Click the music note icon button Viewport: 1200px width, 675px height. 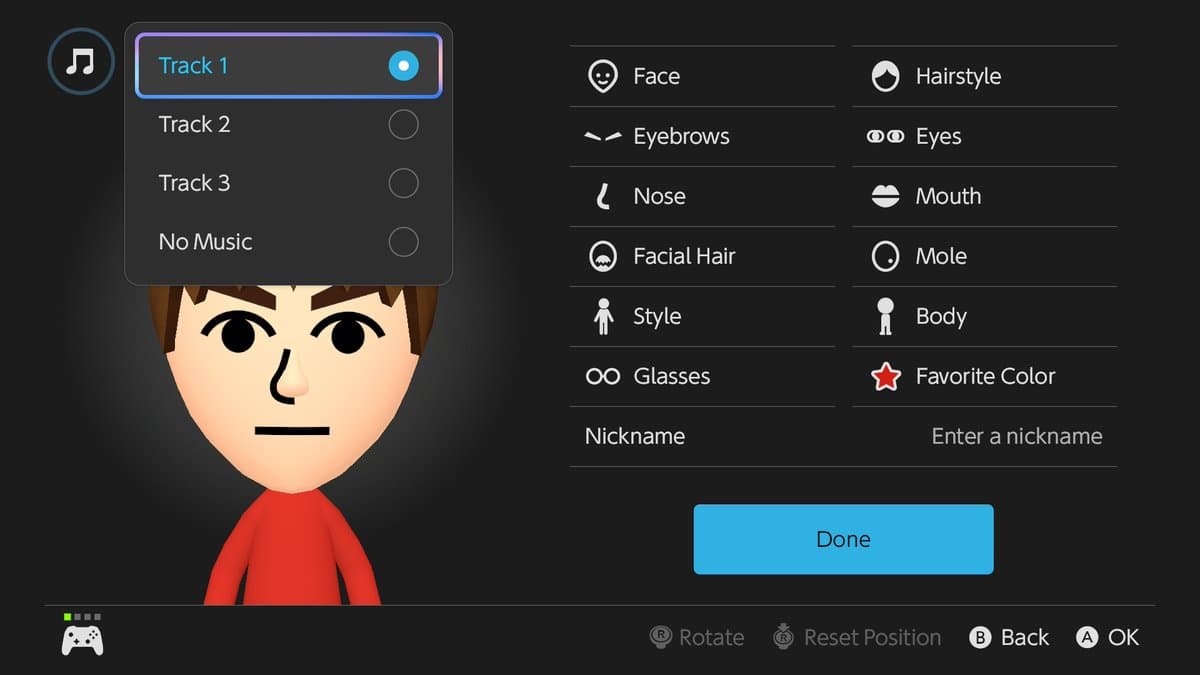coord(81,62)
